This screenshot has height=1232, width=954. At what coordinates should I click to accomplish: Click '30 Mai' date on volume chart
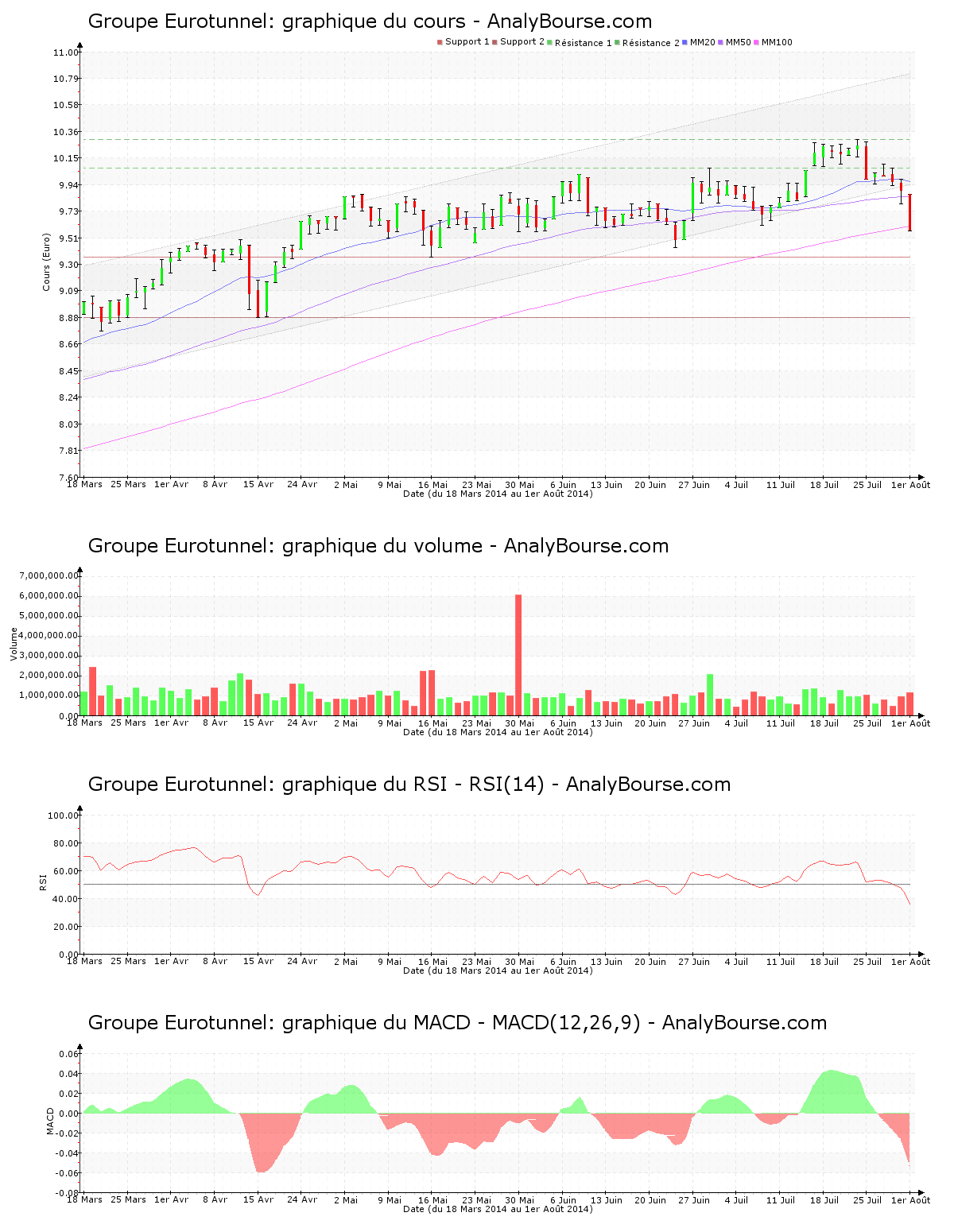point(519,723)
